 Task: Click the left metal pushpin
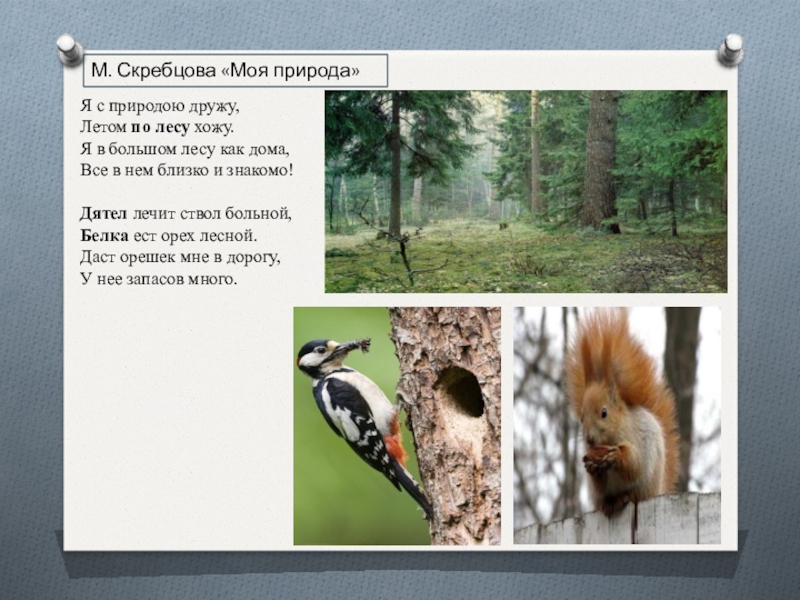[69, 49]
